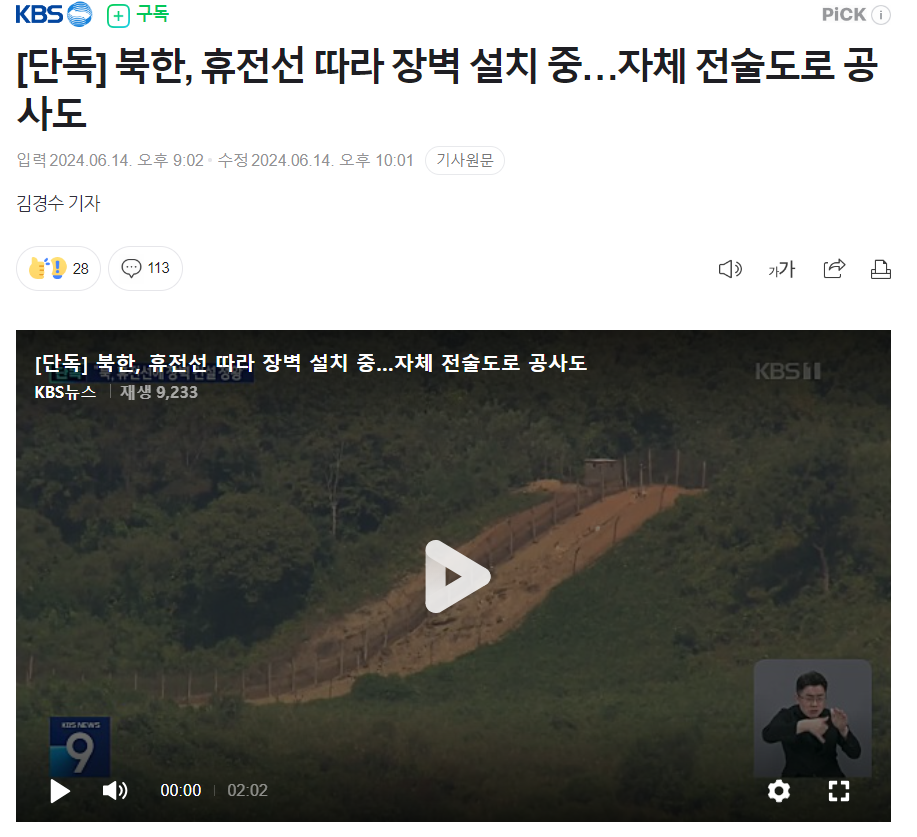This screenshot has width=917, height=837.
Task: Start playback with bottom-left play control
Action: point(60,791)
